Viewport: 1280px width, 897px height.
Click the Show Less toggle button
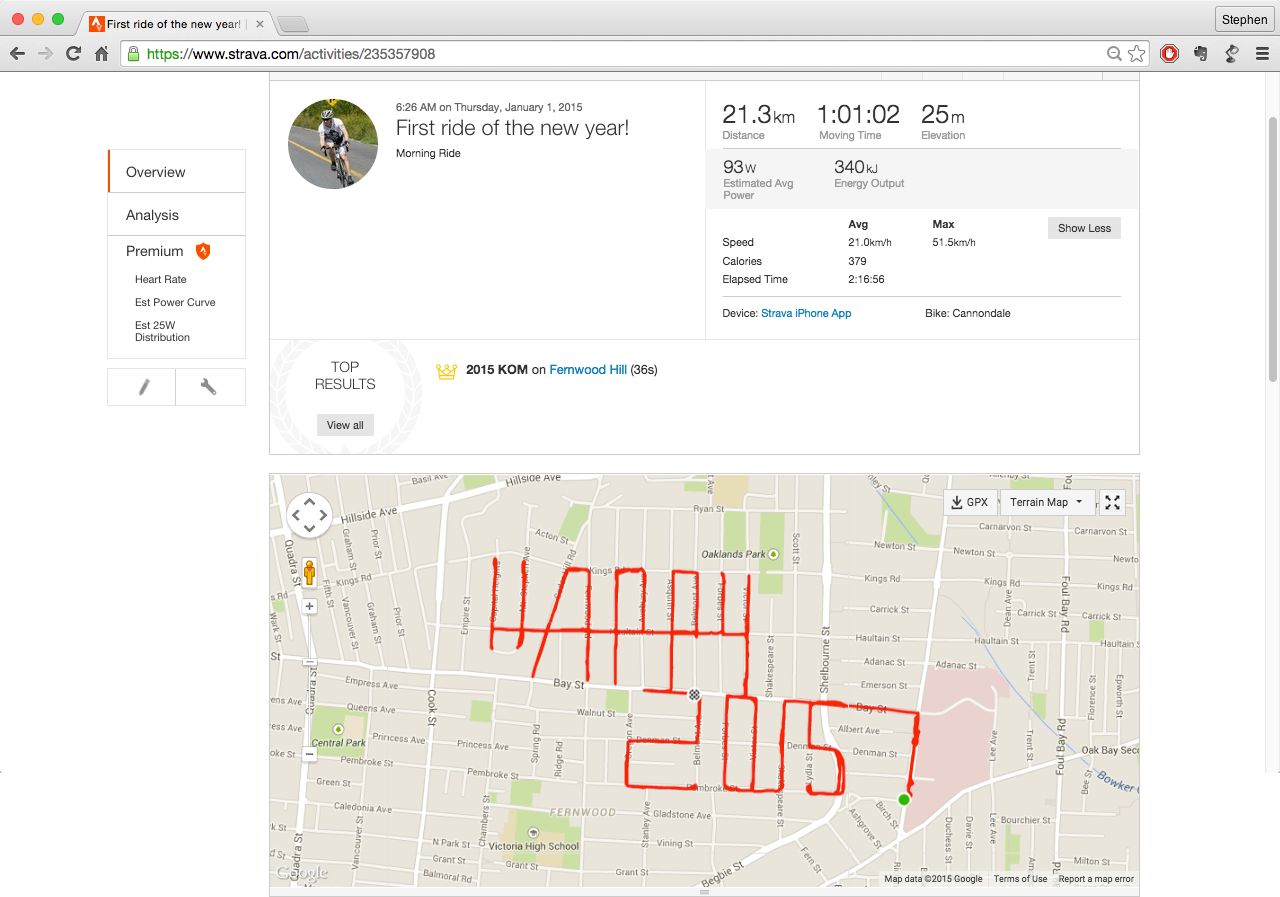pos(1084,228)
